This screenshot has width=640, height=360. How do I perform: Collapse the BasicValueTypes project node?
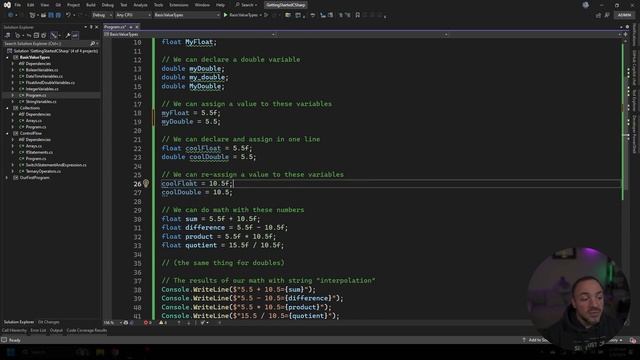(x=7, y=58)
